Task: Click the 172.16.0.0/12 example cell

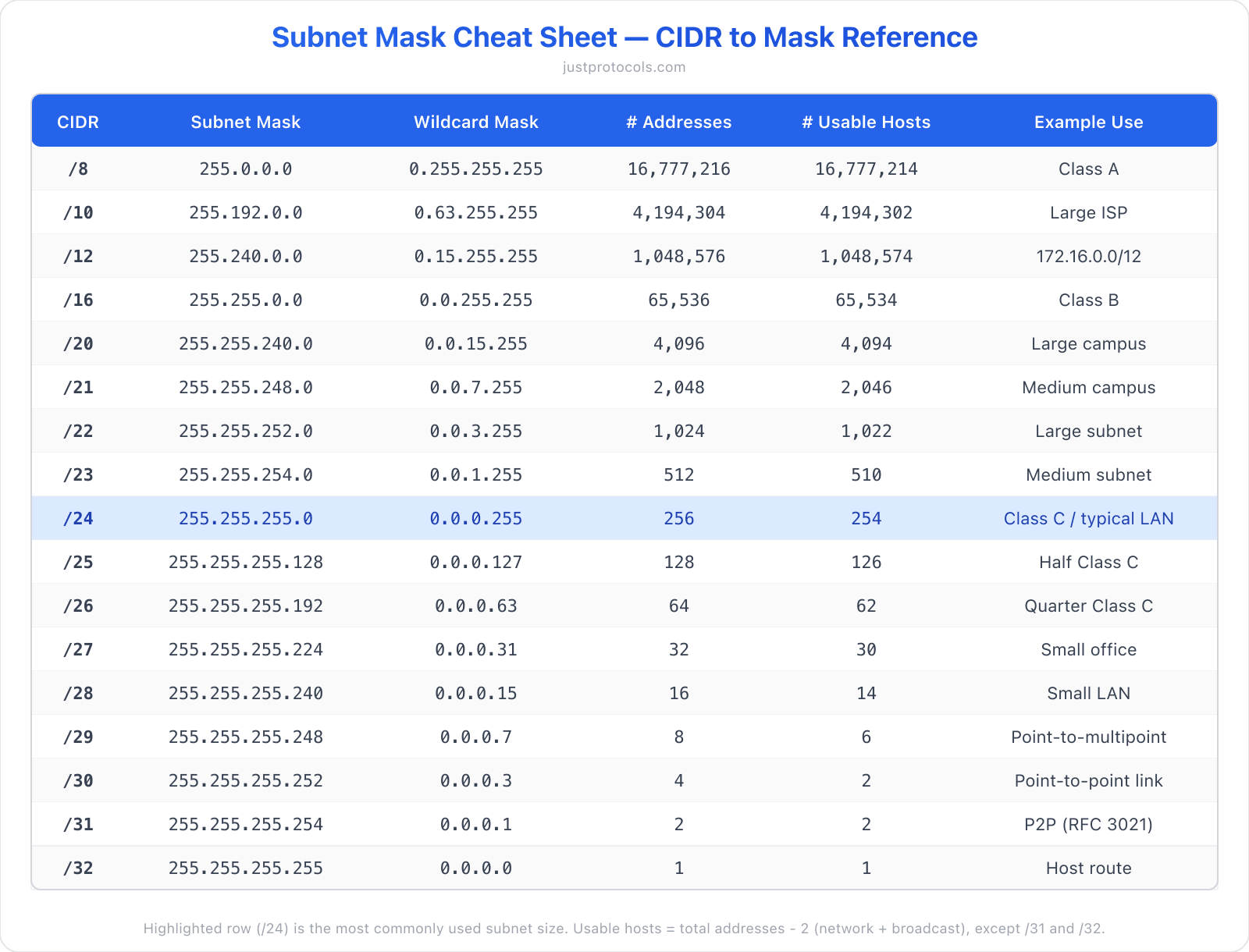Action: (x=1088, y=256)
